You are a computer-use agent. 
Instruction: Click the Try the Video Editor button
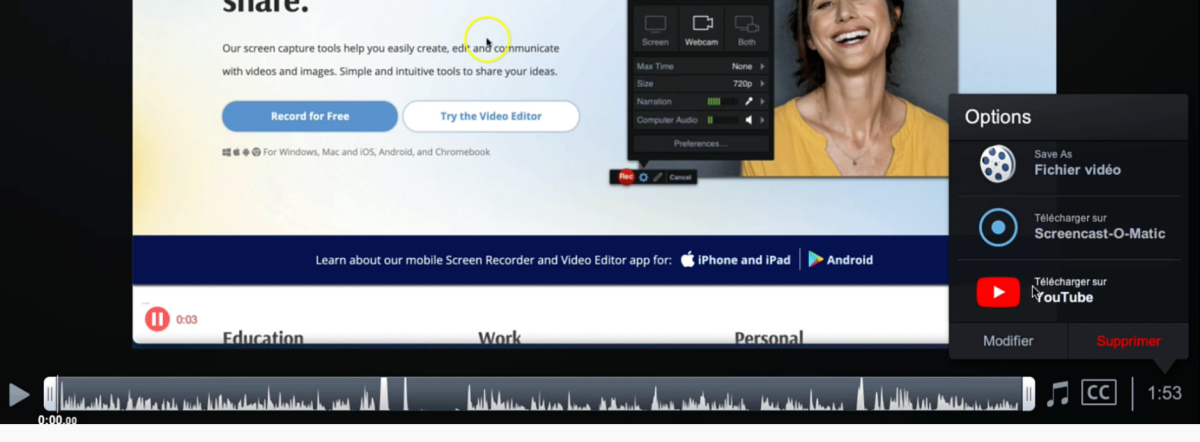click(x=491, y=116)
